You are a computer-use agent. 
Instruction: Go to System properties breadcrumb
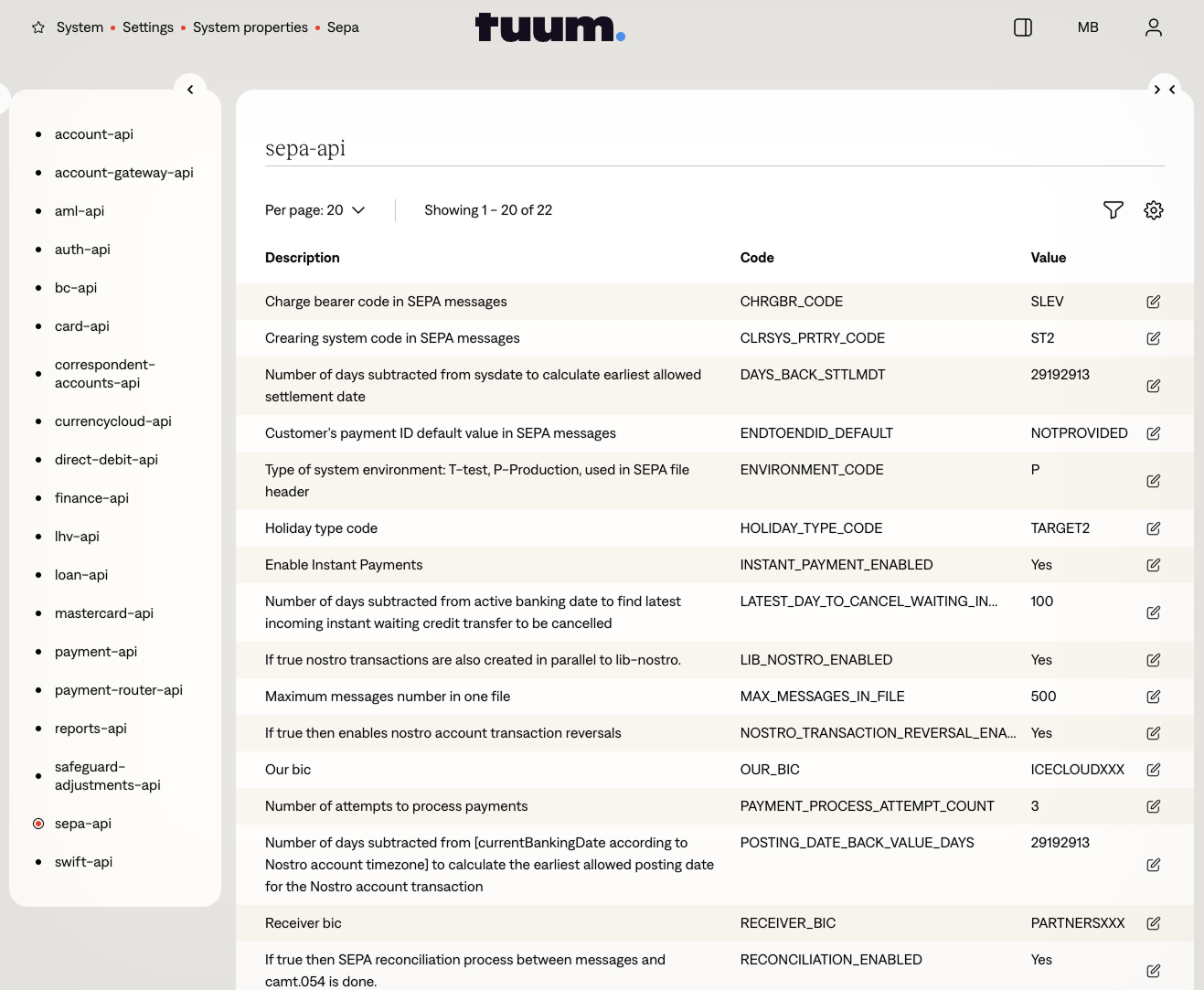coord(250,27)
